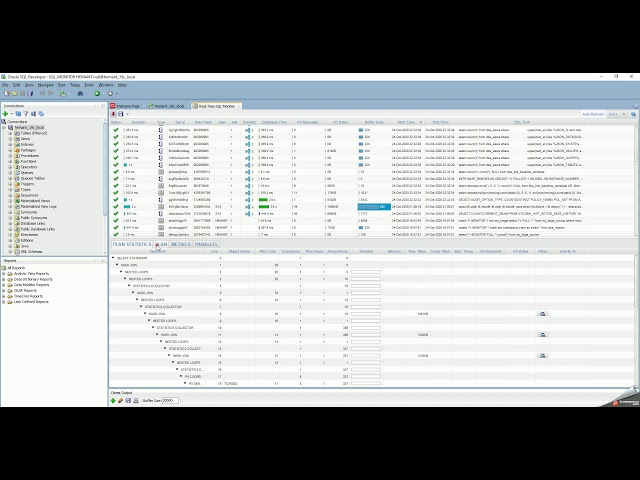
Task: Click the Other details icon on line 14
Action: 542,356
